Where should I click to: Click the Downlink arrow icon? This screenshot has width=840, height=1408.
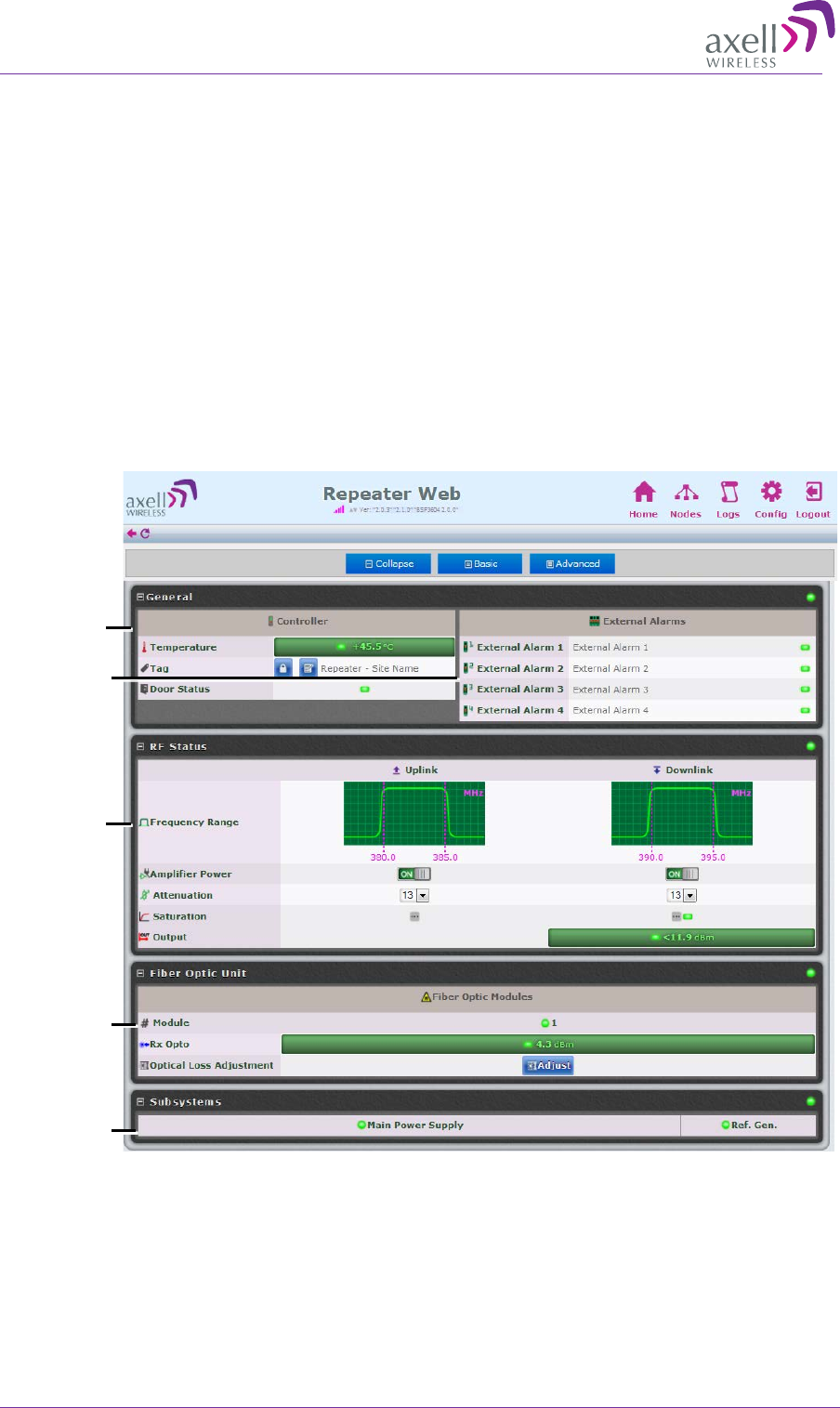[657, 770]
